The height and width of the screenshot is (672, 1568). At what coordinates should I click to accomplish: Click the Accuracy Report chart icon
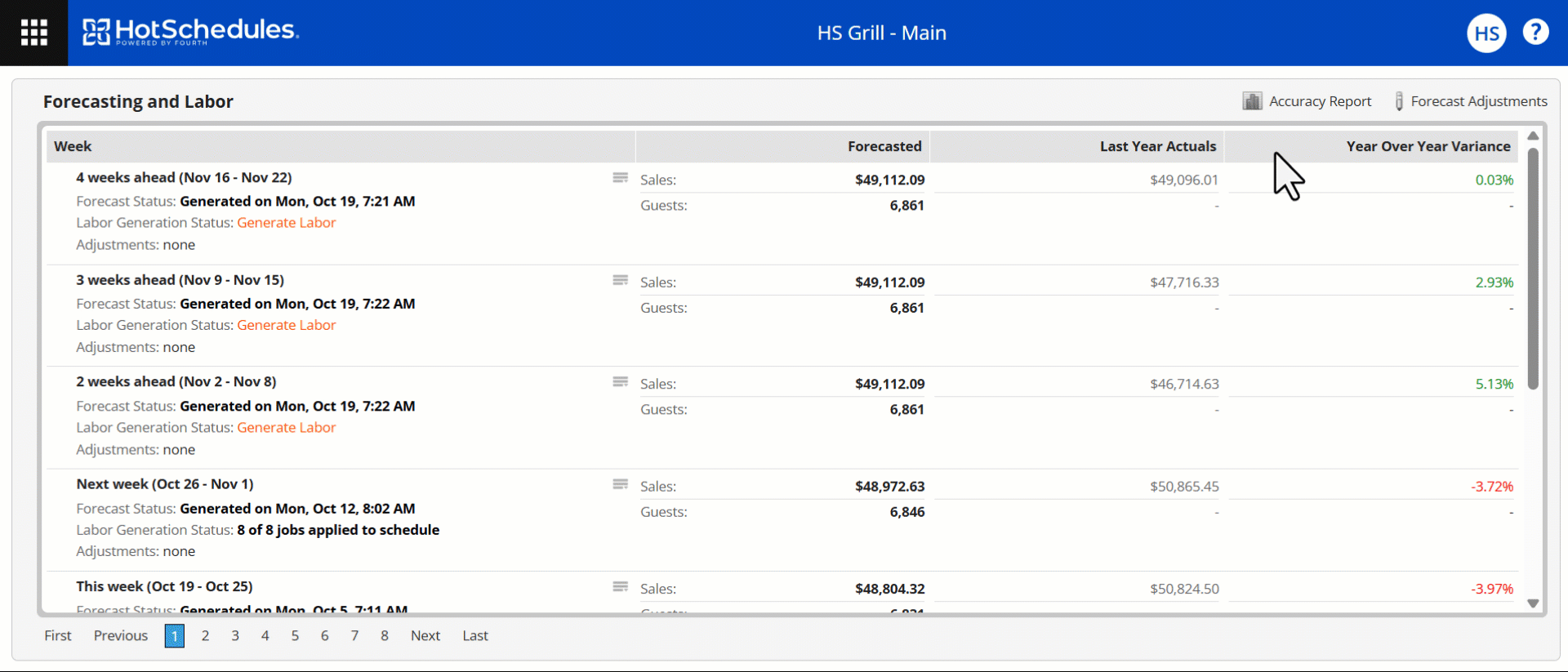(1252, 100)
